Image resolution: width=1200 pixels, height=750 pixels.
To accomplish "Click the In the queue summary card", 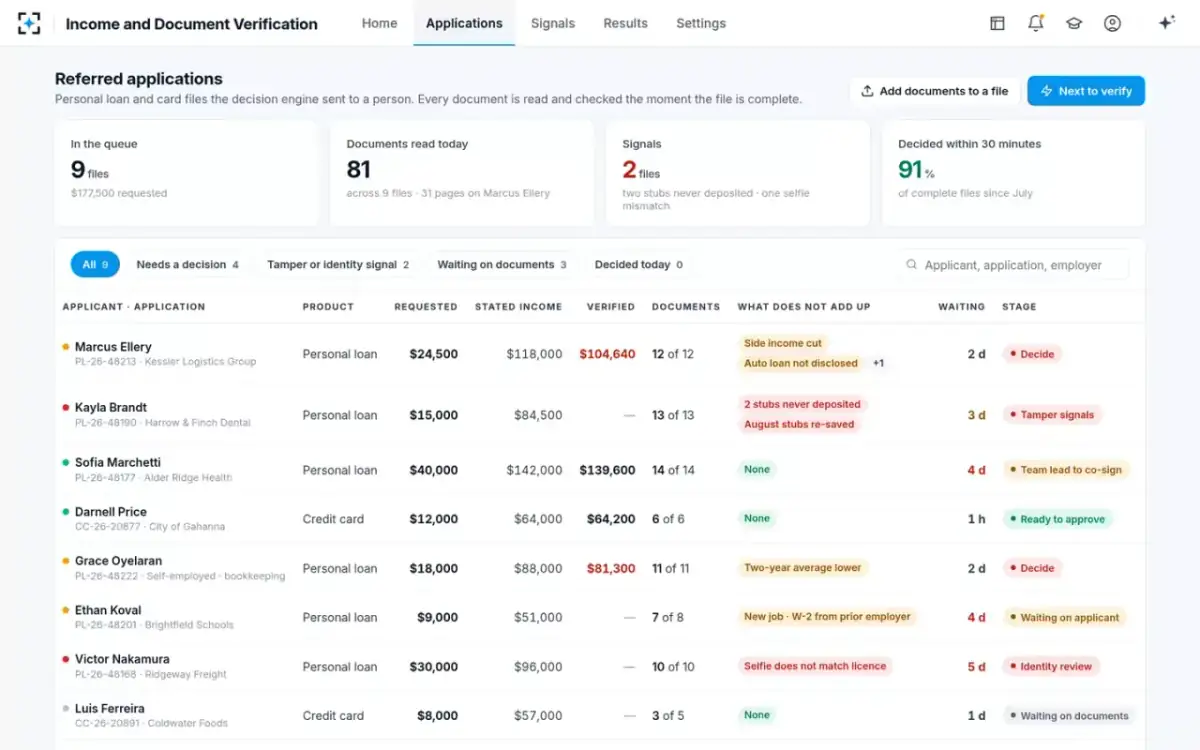I will pyautogui.click(x=186, y=173).
